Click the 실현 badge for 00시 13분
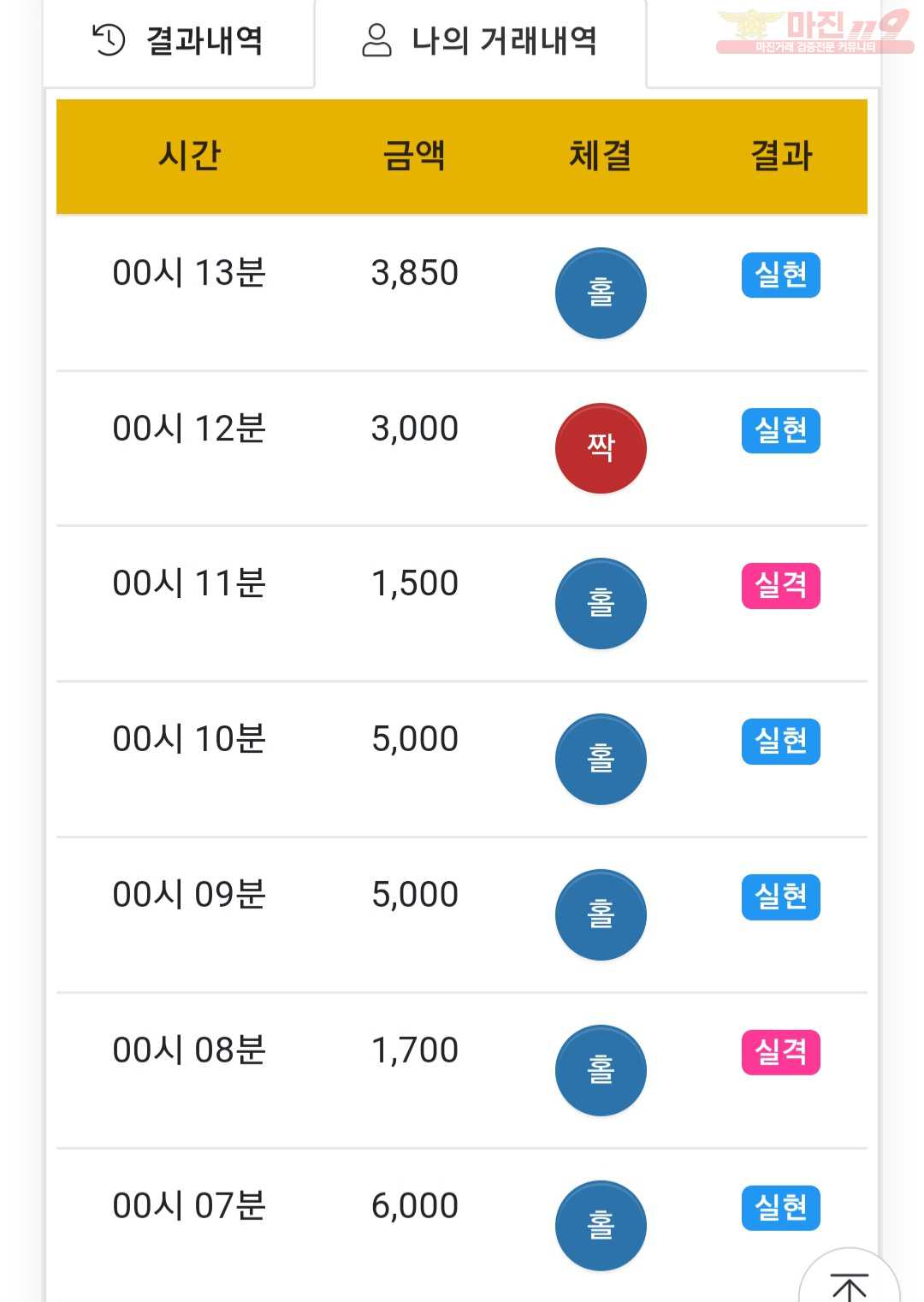The image size is (924, 1302). [780, 275]
